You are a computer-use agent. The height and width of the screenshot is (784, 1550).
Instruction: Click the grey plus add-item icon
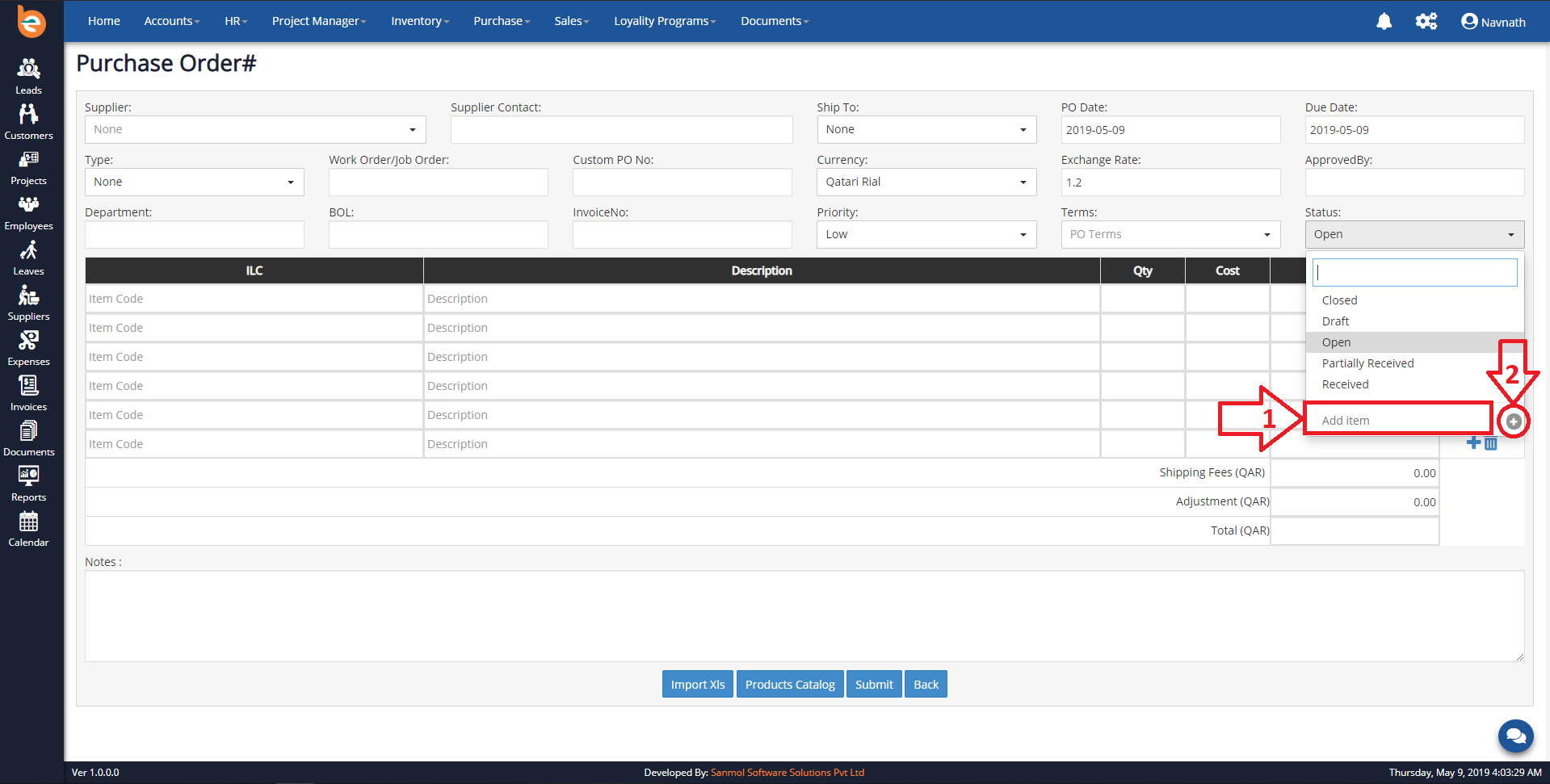pyautogui.click(x=1514, y=421)
